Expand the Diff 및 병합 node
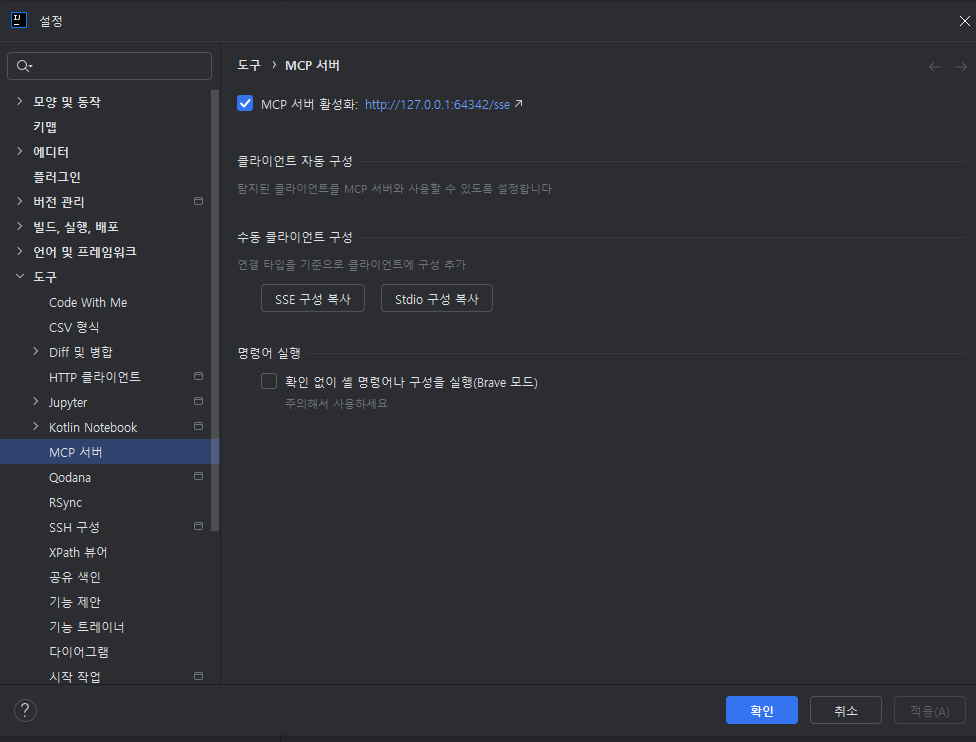The image size is (976, 742). [35, 352]
